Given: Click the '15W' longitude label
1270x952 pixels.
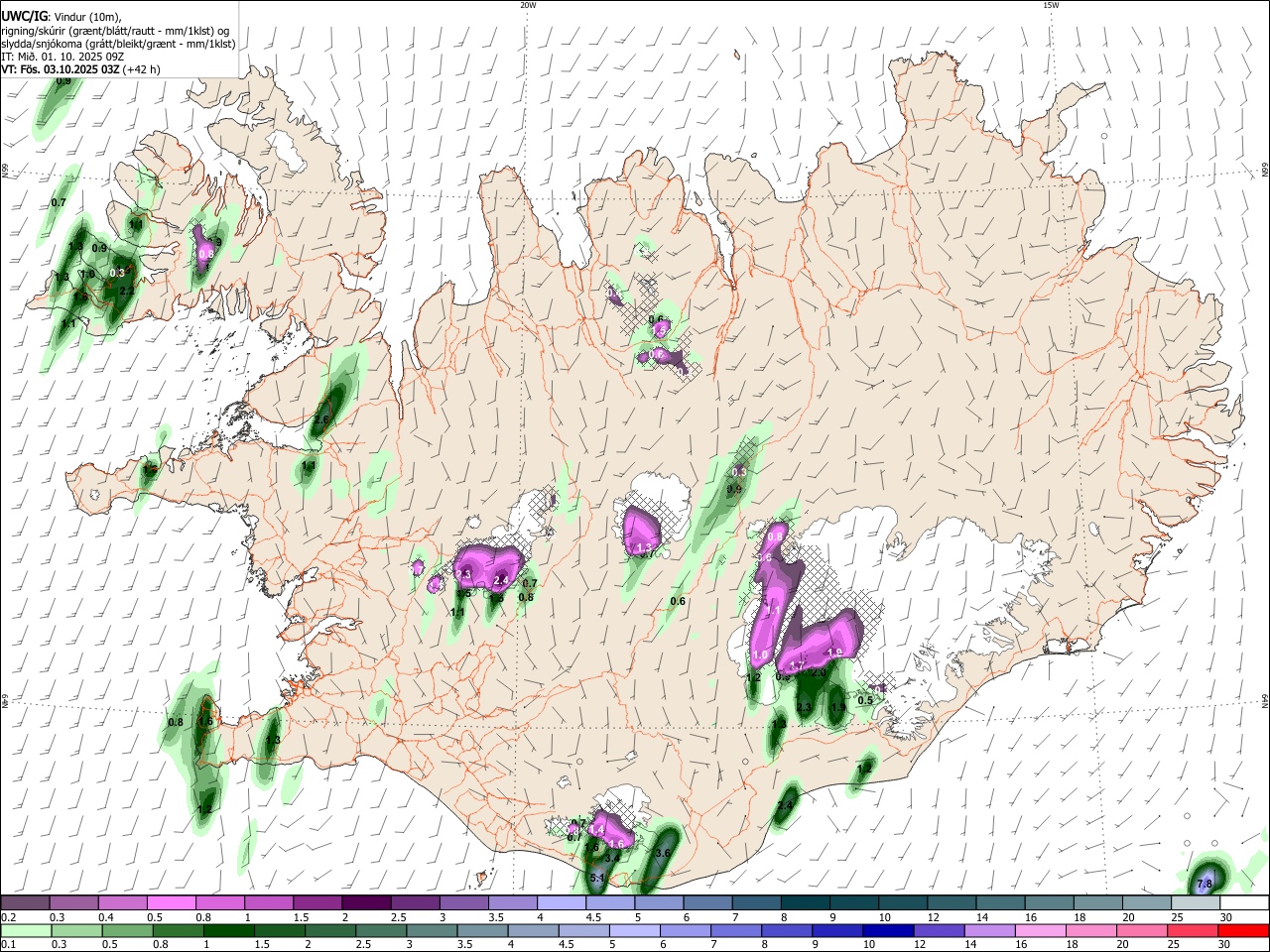Looking at the screenshot, I should click(x=1051, y=5).
